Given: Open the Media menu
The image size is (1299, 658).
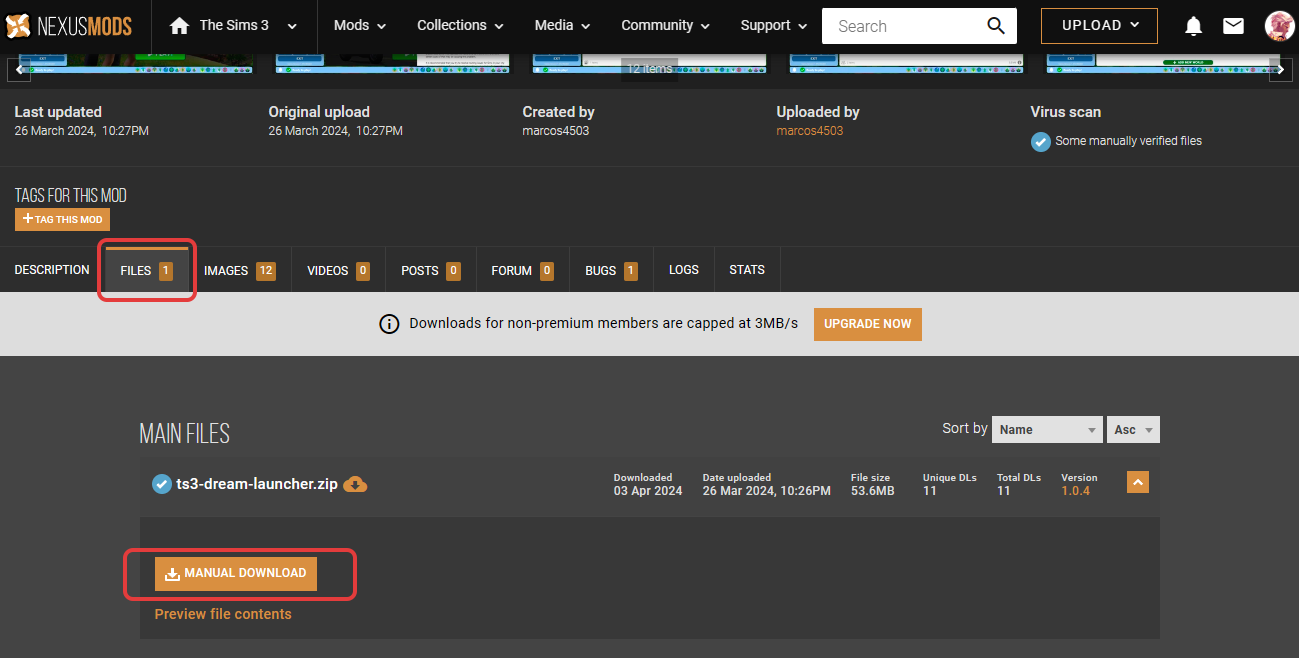Looking at the screenshot, I should click(x=563, y=26).
